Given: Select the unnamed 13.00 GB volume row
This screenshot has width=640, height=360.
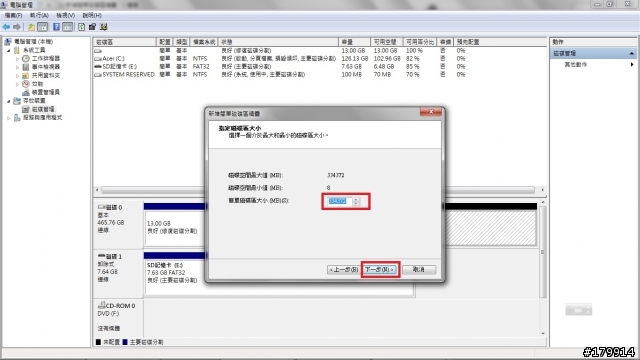Looking at the screenshot, I should tap(281, 51).
